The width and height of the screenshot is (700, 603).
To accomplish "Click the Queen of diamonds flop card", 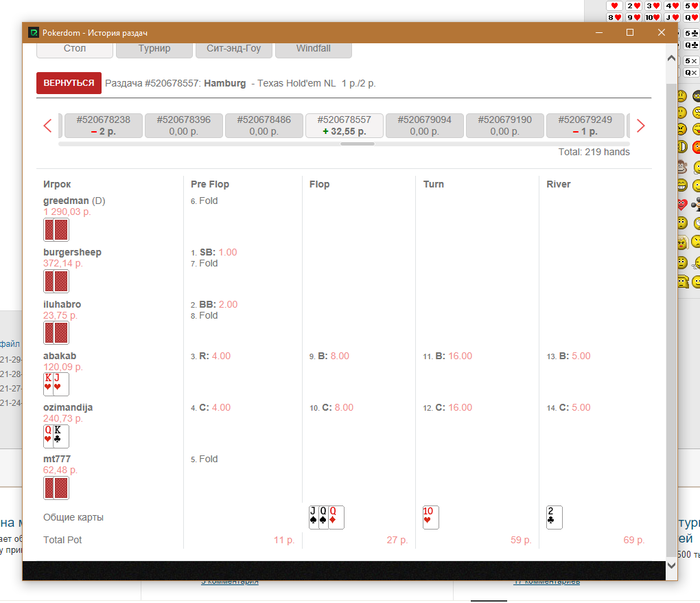I will [336, 517].
